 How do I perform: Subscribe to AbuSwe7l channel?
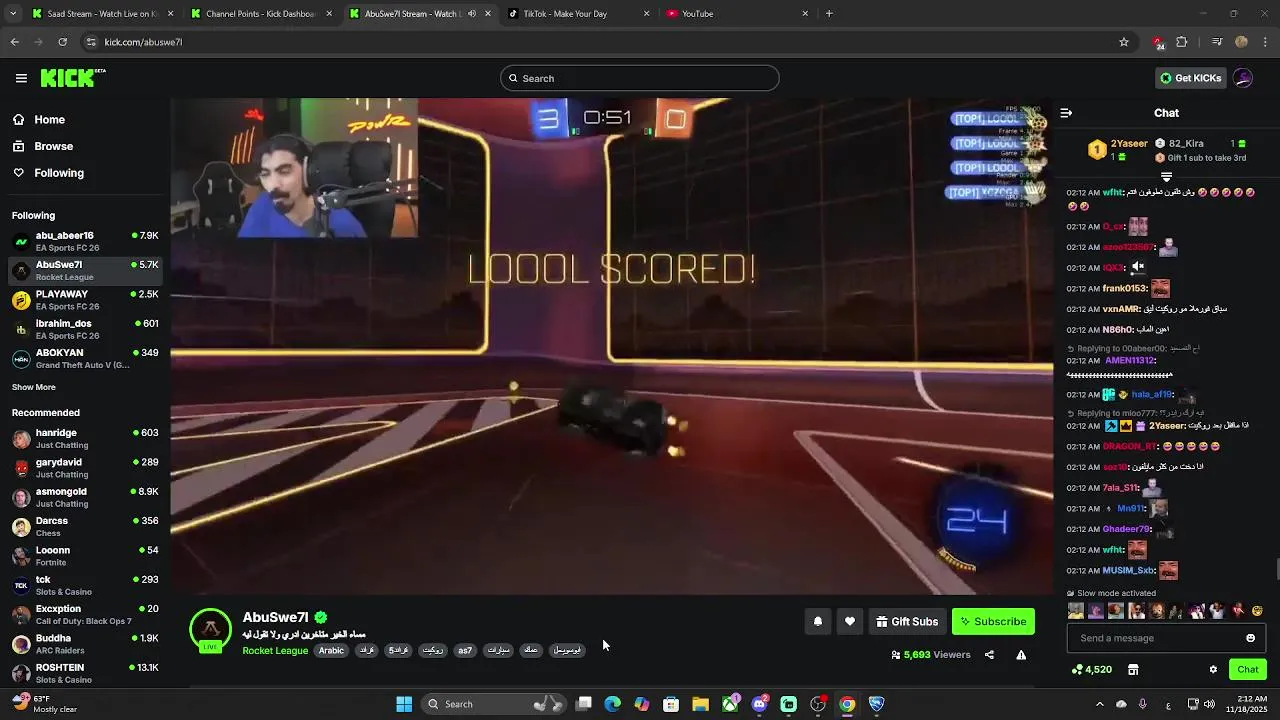point(993,622)
